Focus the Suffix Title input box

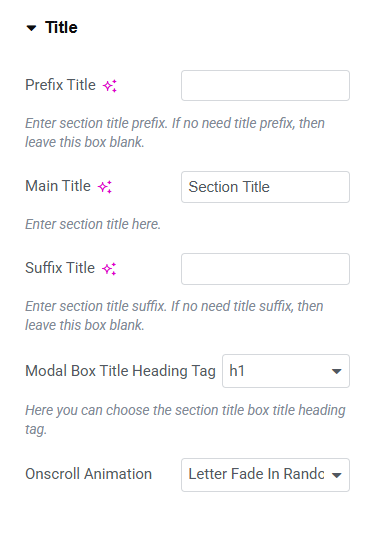[x=265, y=269]
